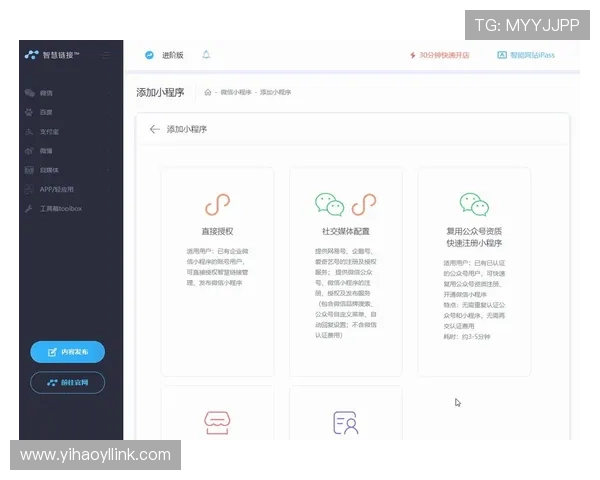Screen dimensions: 600x480
Task: Click the 前往官网 button
Action: pyautogui.click(x=67, y=382)
